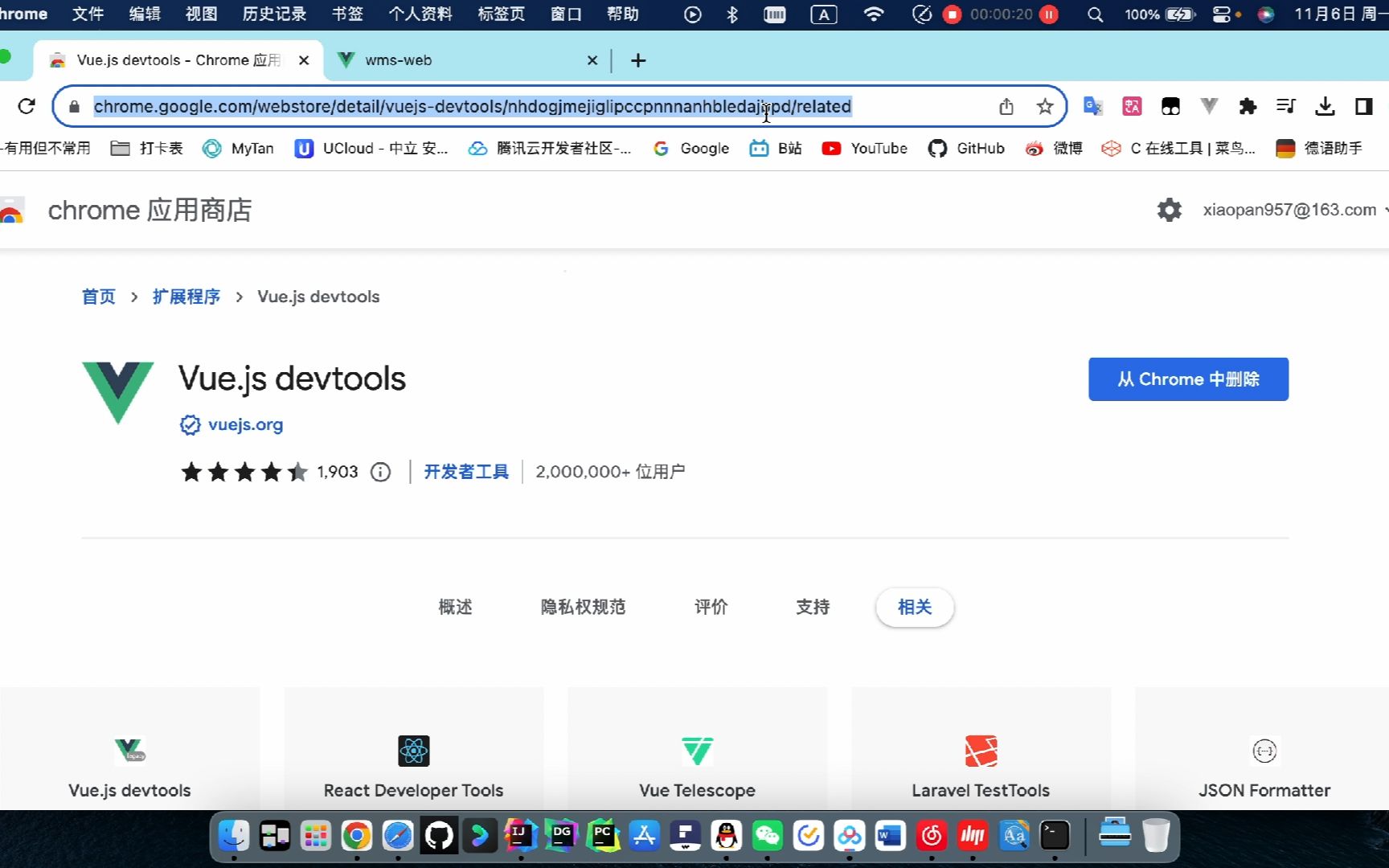
Task: Open the 打卡表 bookmark folder
Action: coord(147,149)
